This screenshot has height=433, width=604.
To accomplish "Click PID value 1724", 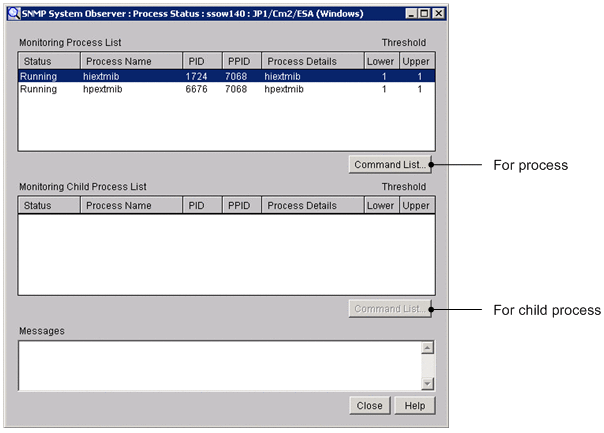I will [x=196, y=76].
